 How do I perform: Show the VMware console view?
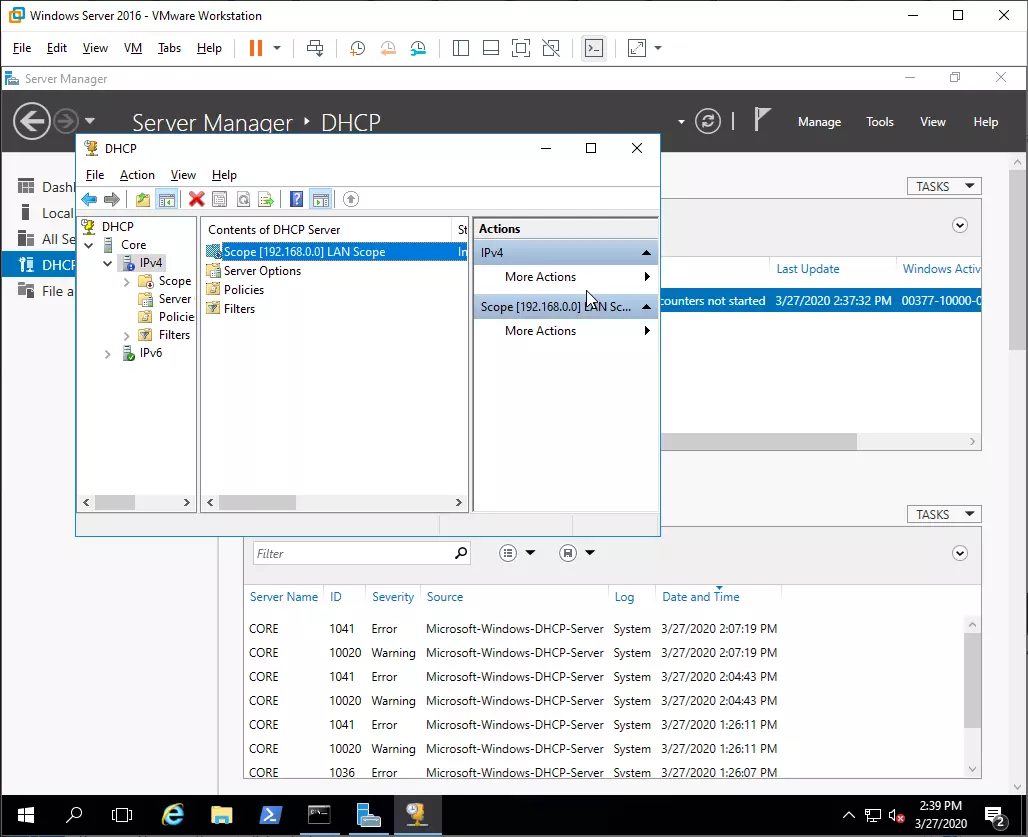point(594,48)
